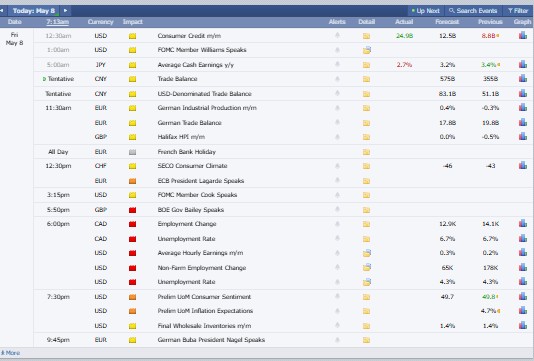This screenshot has width=534, height=361.
Task: Open graph icon for USD-Denominated Trade Balance
Action: 523,93
